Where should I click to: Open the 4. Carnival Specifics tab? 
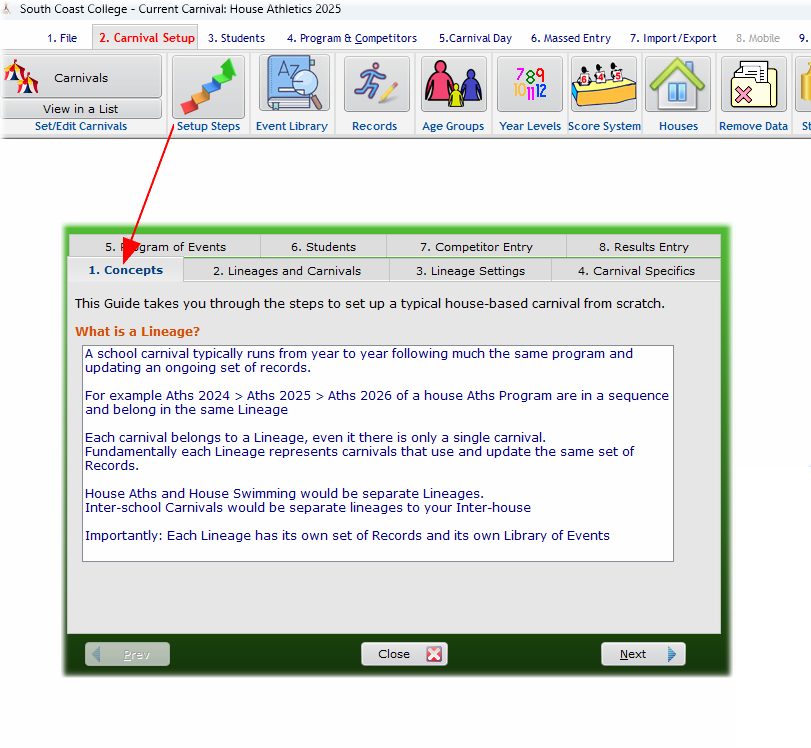[x=636, y=271]
